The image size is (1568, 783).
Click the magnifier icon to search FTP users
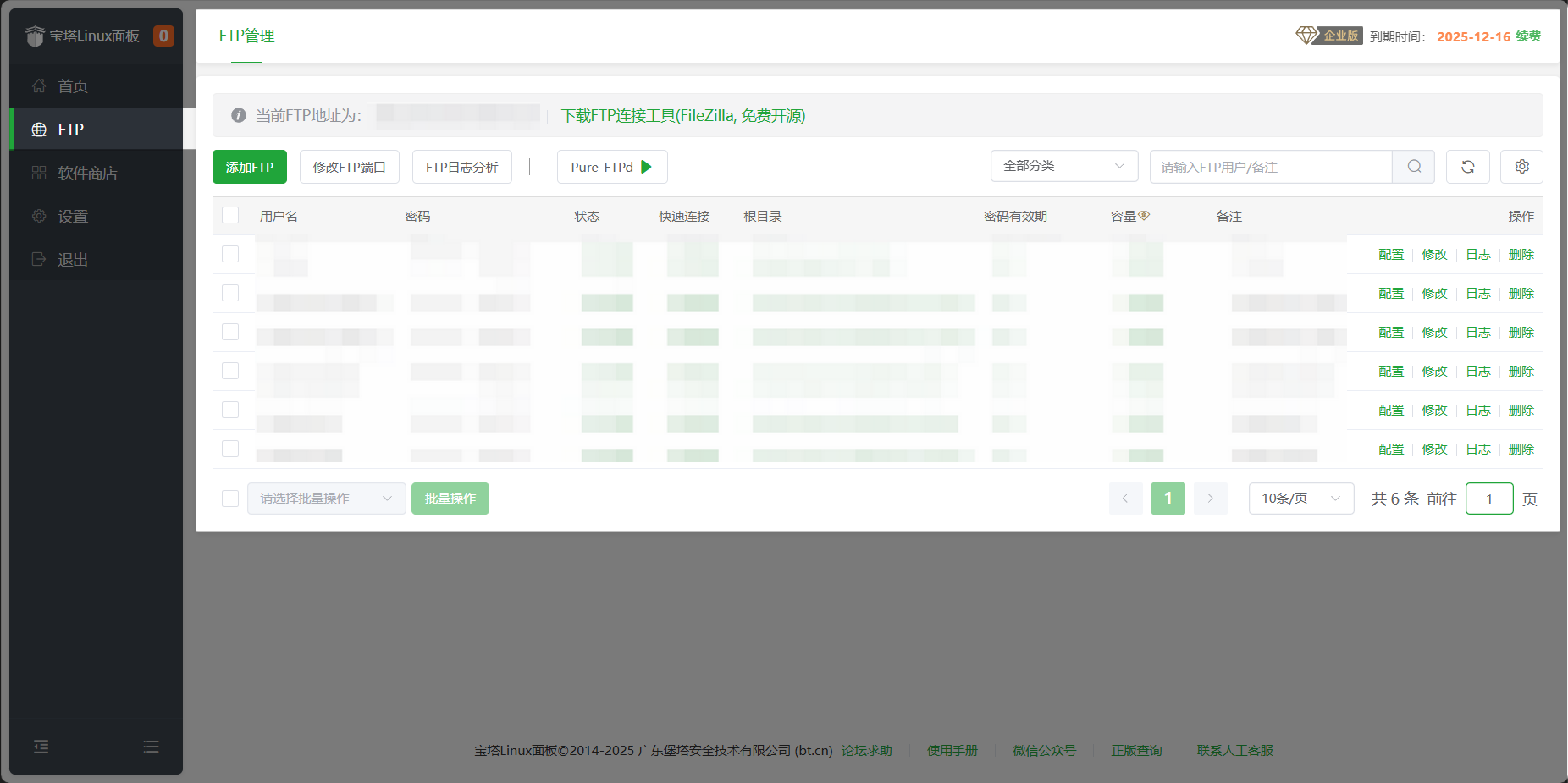1412,166
